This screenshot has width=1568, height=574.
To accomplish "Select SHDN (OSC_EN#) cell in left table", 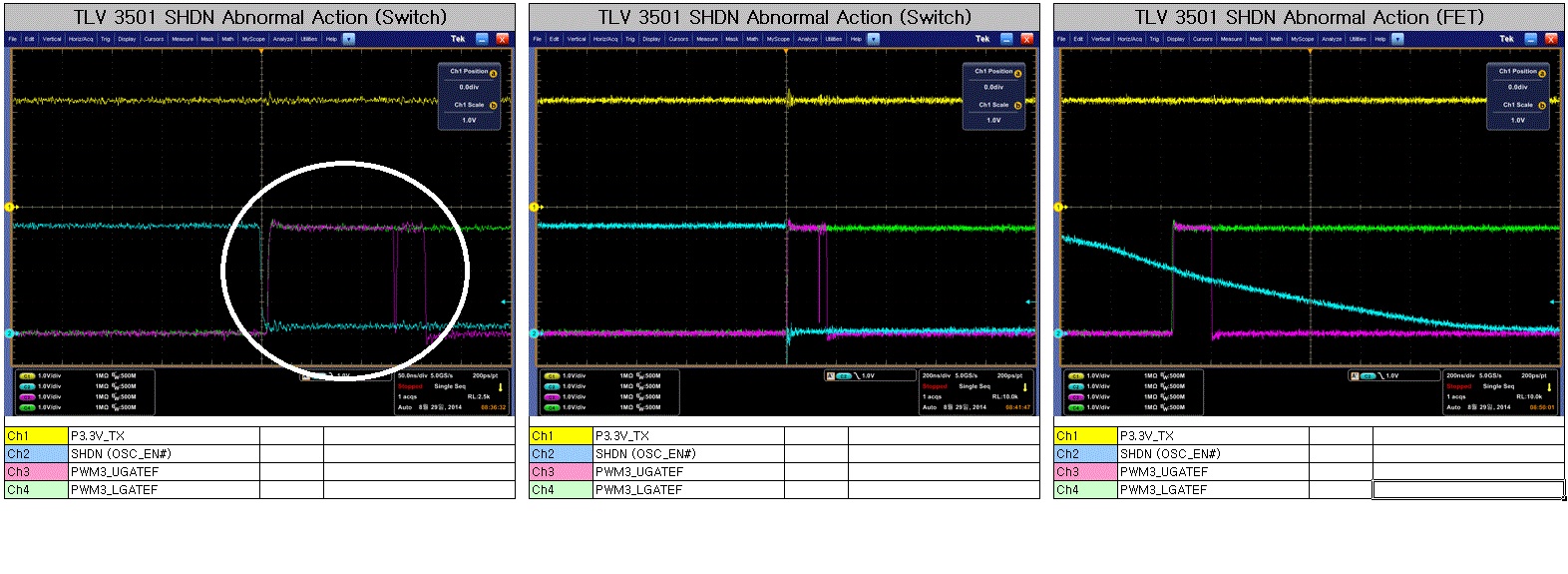I will (x=164, y=454).
